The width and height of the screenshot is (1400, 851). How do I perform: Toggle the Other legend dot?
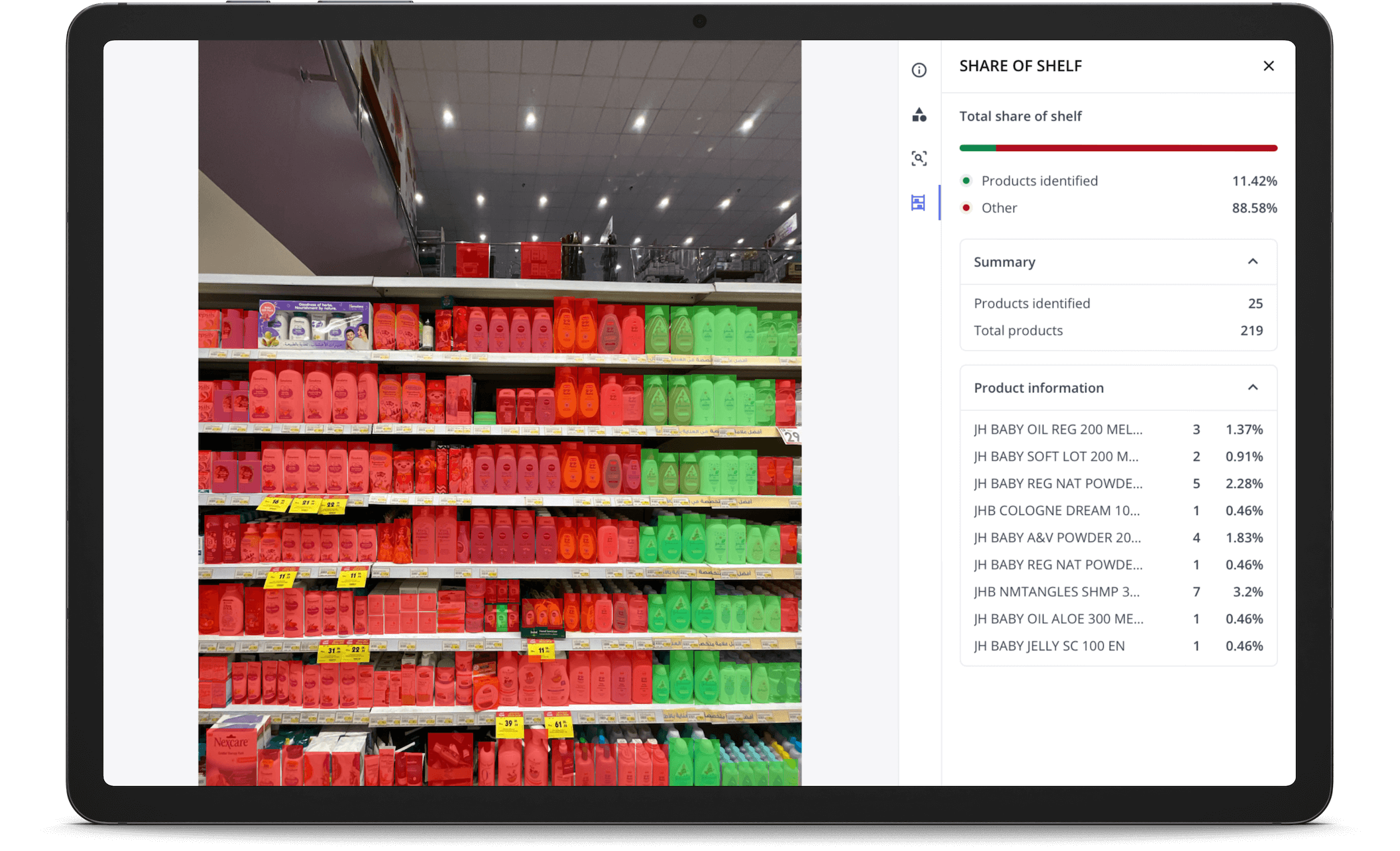coord(966,207)
